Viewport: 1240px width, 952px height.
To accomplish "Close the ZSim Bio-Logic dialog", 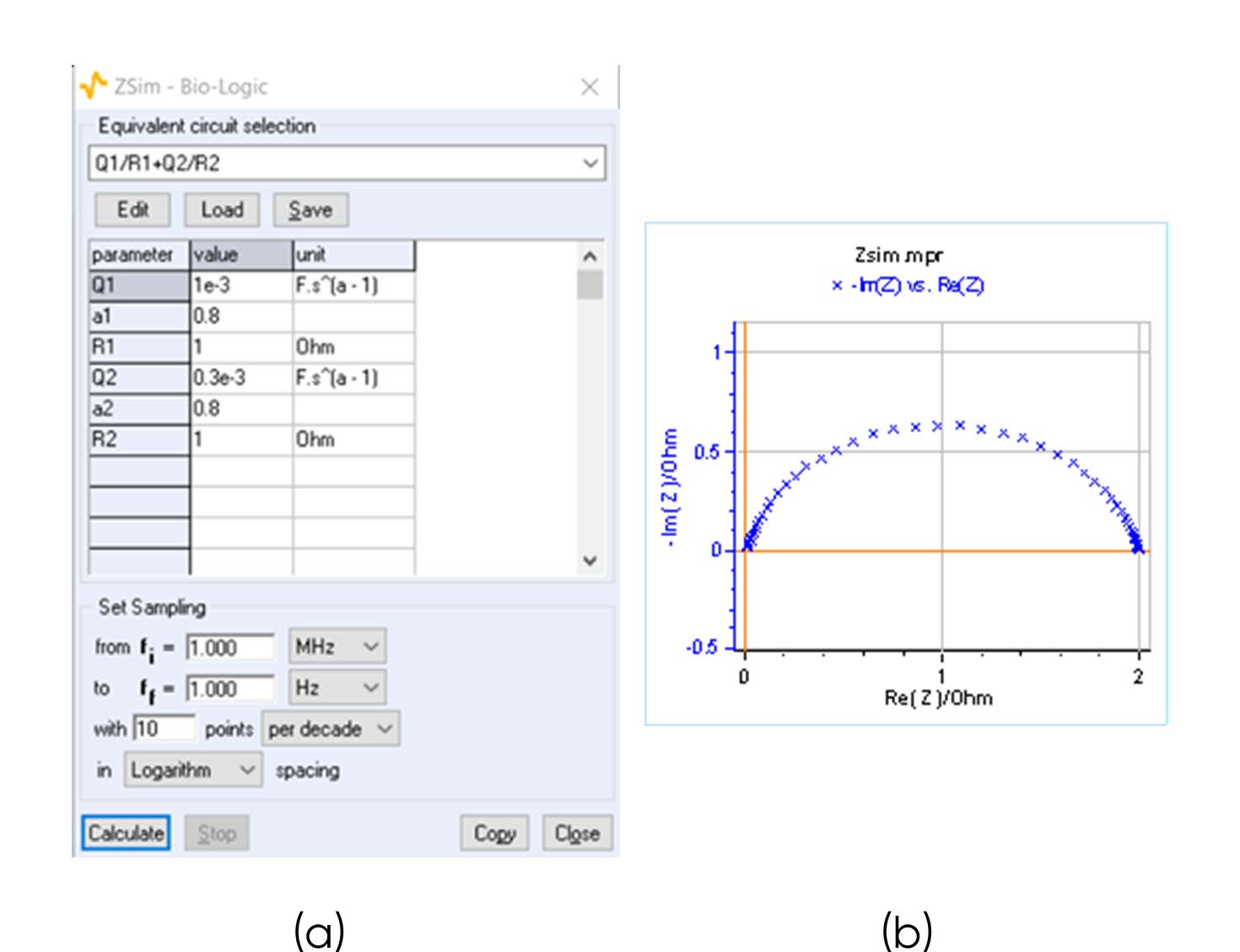I will [x=590, y=87].
